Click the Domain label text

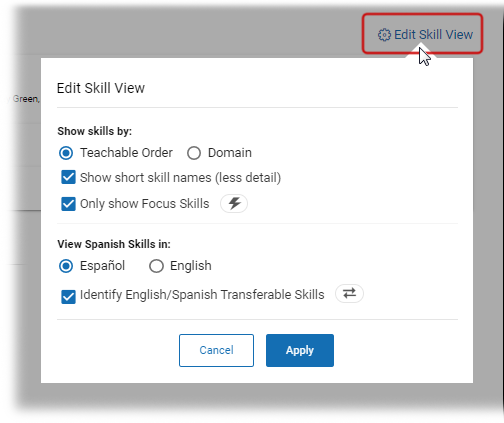[x=230, y=153]
